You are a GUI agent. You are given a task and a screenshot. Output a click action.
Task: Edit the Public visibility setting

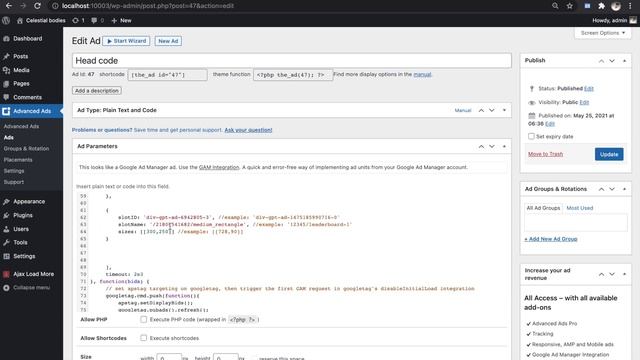pos(584,102)
